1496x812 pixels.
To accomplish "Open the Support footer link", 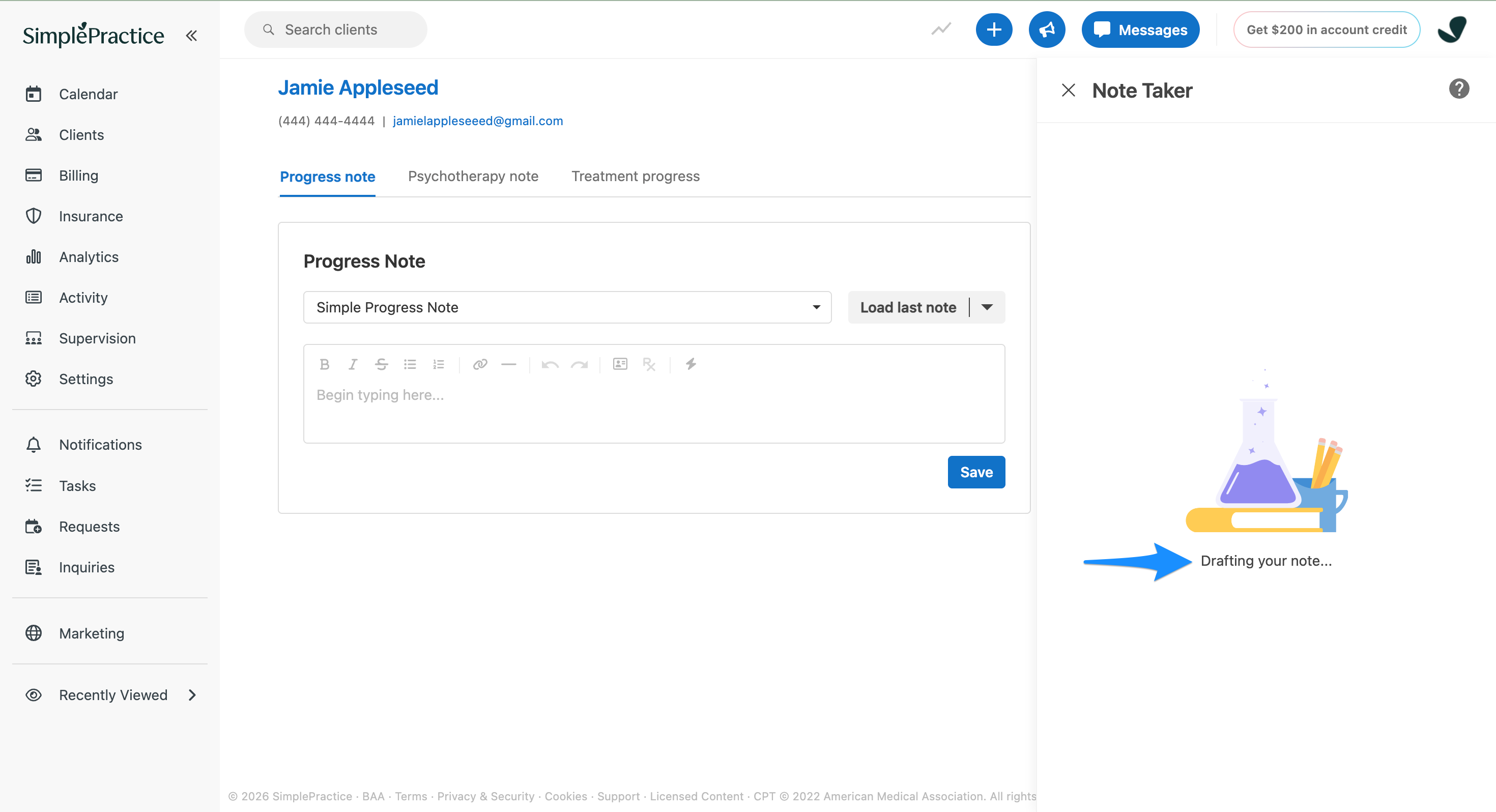I will 618,796.
